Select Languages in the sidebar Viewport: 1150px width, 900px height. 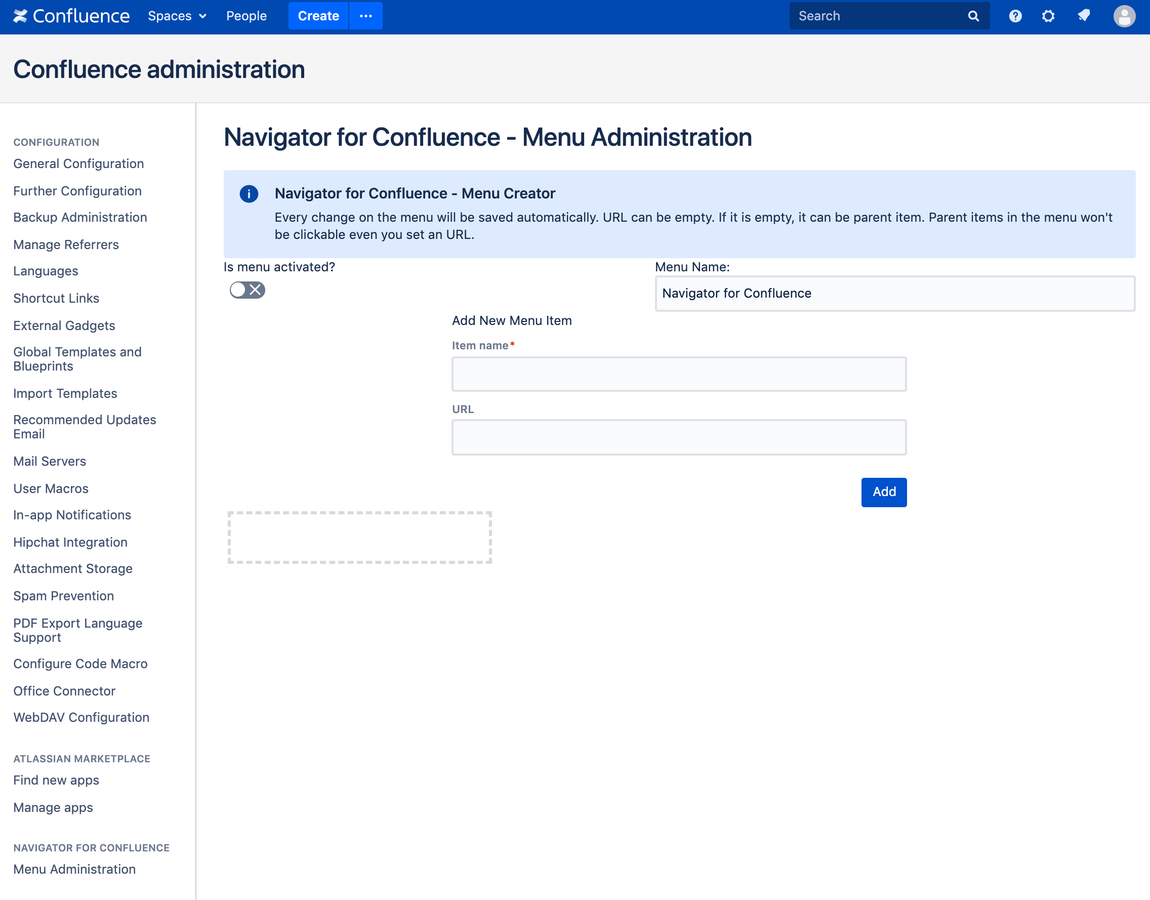[45, 271]
